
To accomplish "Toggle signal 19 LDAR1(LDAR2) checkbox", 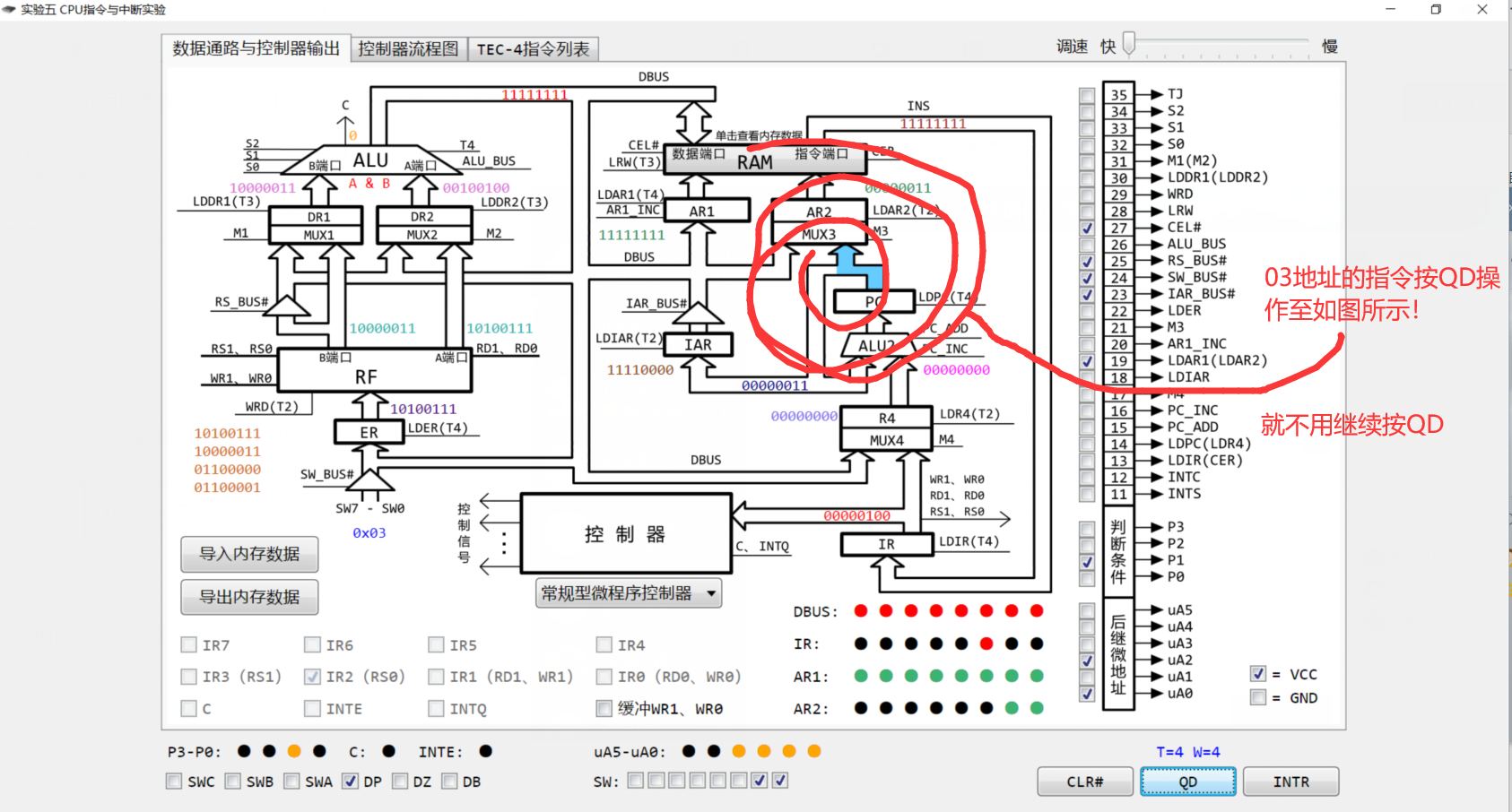I will [x=1087, y=361].
